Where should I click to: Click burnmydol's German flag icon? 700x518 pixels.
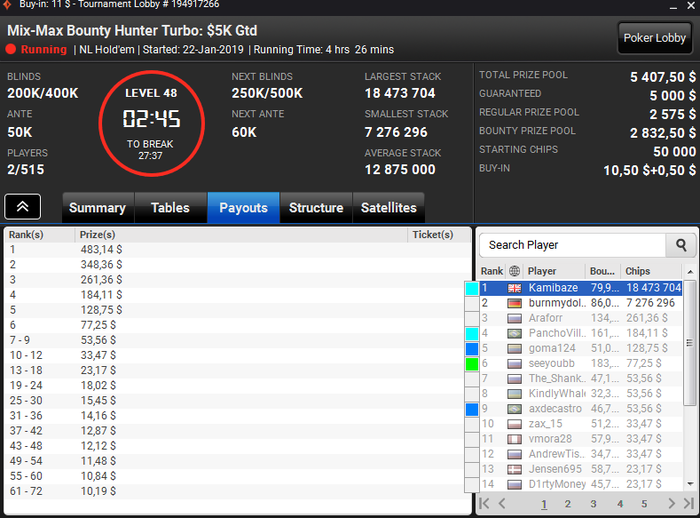(x=514, y=304)
